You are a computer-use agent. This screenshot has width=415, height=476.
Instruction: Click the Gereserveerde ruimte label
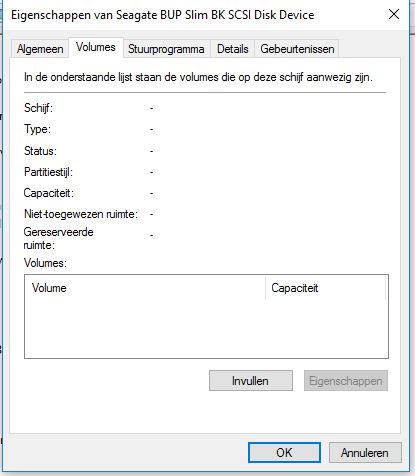click(x=58, y=238)
